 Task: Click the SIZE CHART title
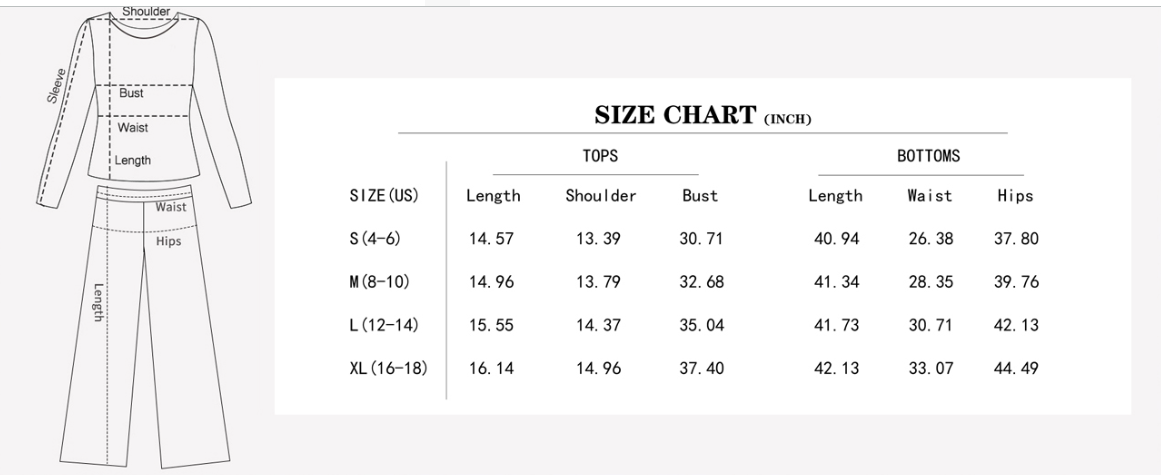pyautogui.click(x=702, y=116)
